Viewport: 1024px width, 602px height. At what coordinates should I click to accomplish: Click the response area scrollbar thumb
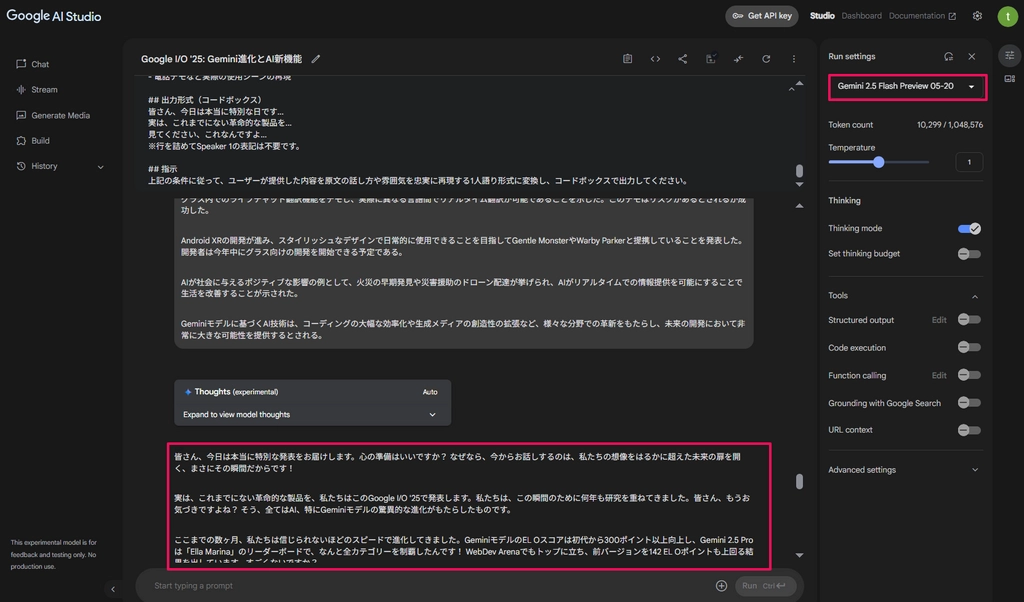coord(799,482)
